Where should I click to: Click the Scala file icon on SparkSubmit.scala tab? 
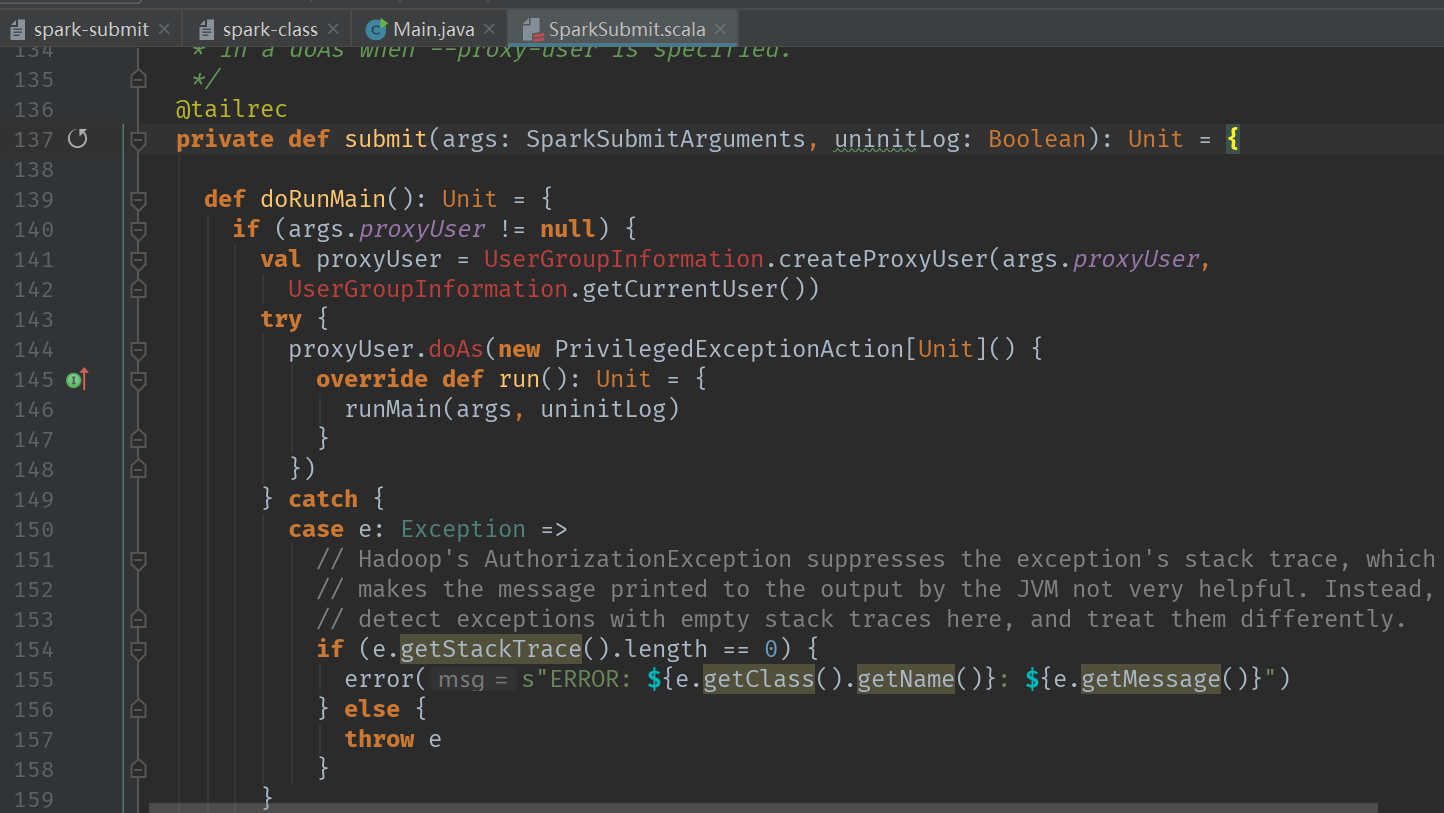(532, 30)
